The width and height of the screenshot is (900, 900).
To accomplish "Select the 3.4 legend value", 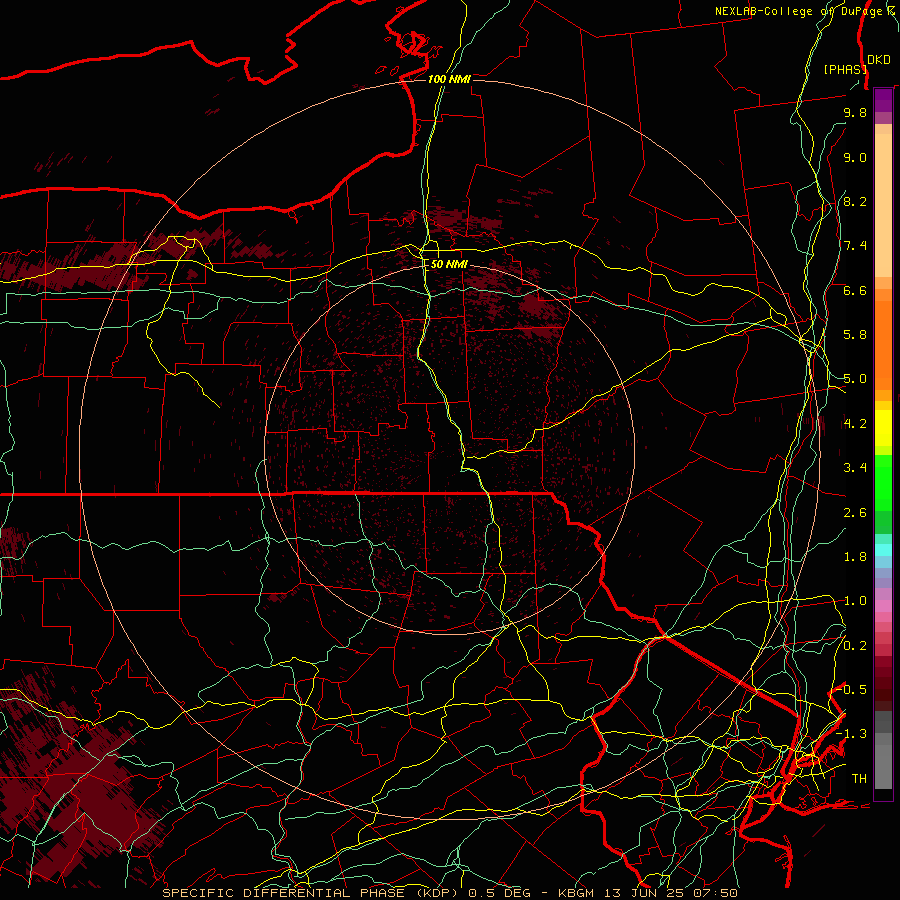I will [x=855, y=468].
